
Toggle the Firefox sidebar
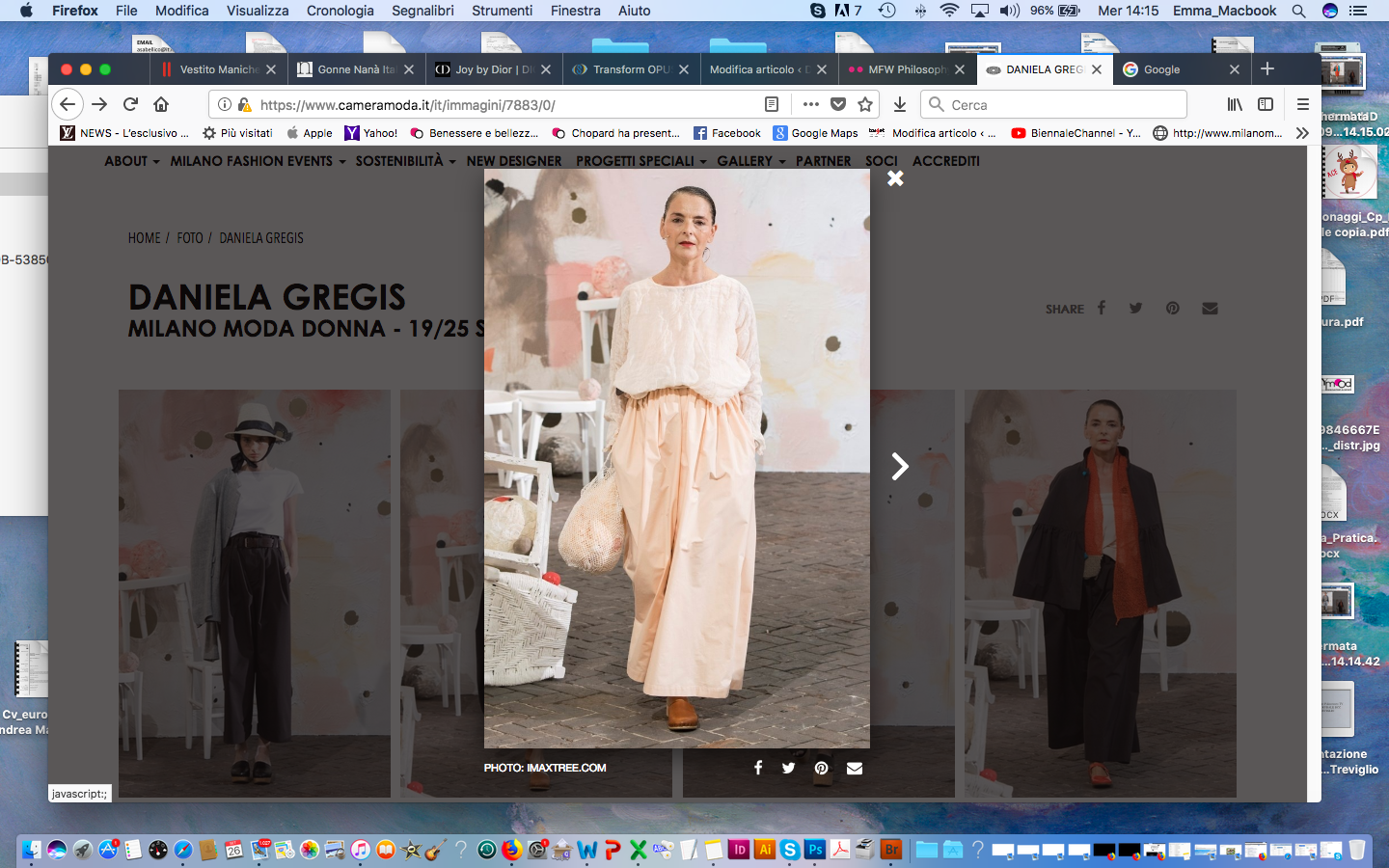(1266, 104)
